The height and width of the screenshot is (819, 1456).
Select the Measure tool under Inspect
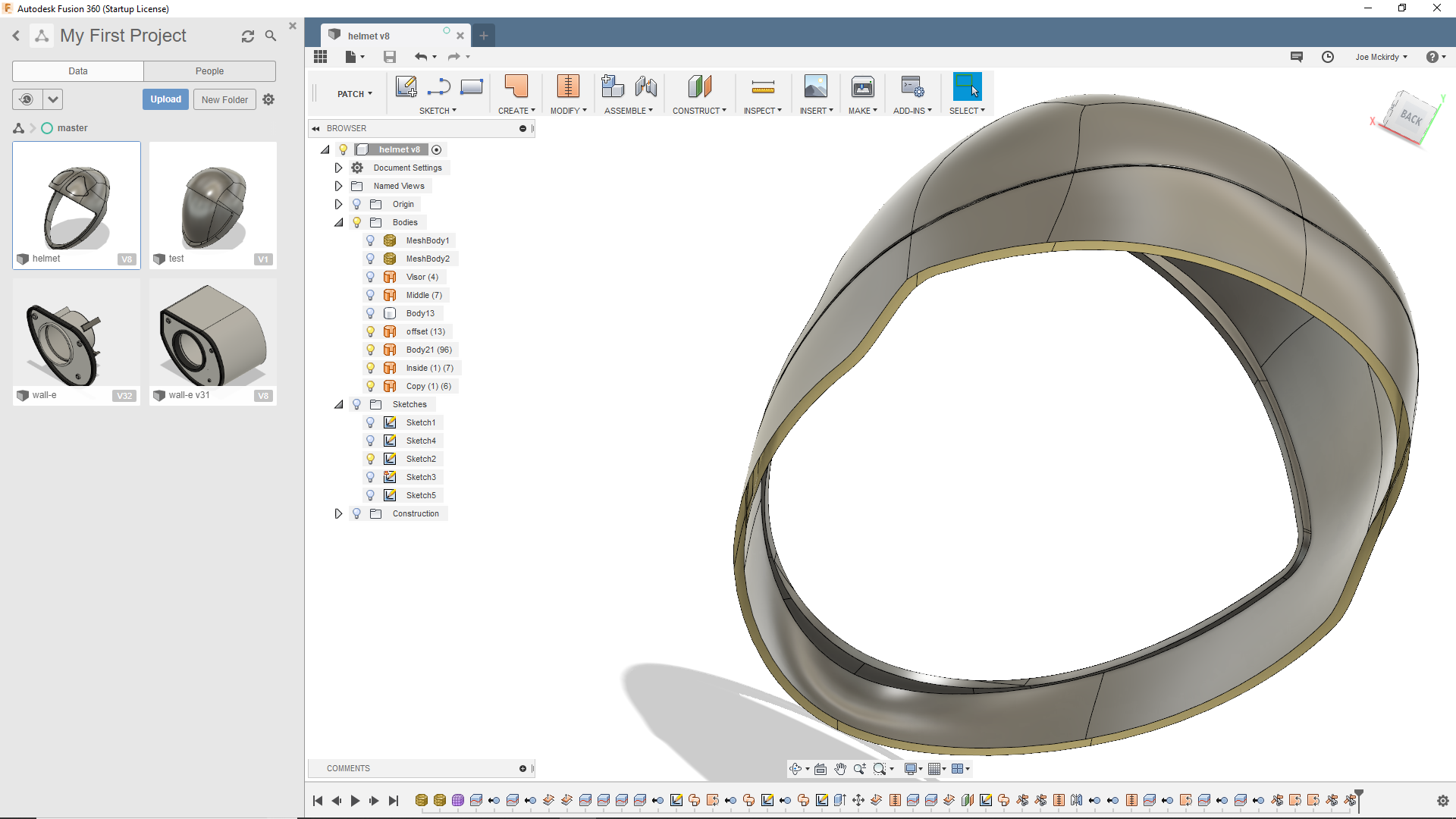tap(762, 87)
